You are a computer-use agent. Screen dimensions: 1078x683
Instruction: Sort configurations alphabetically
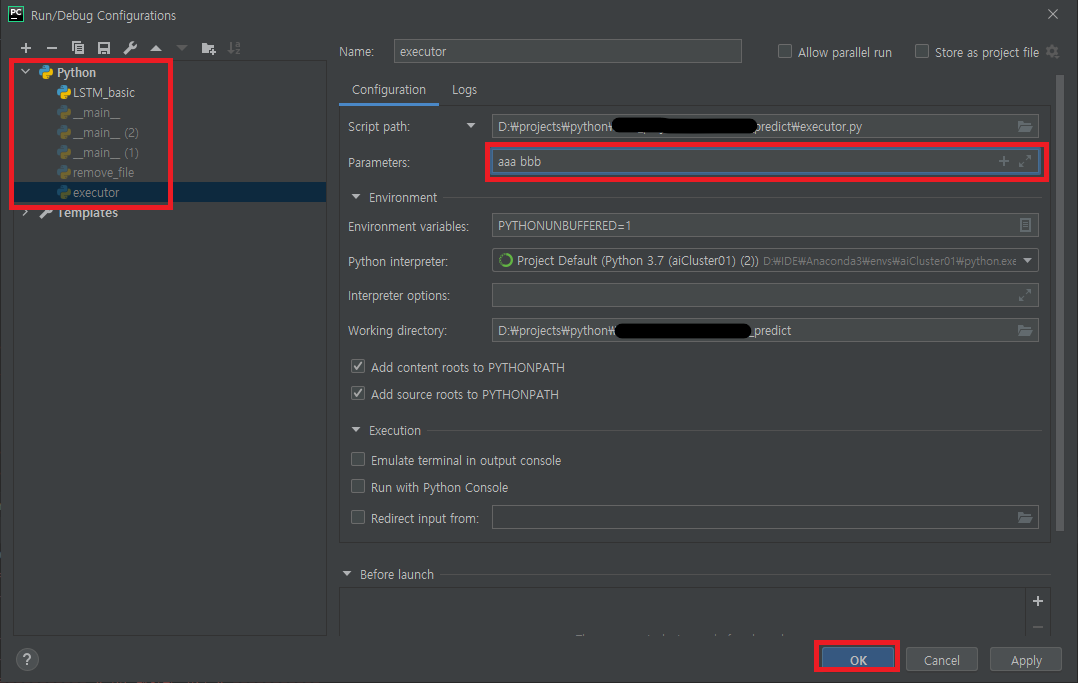pyautogui.click(x=234, y=47)
